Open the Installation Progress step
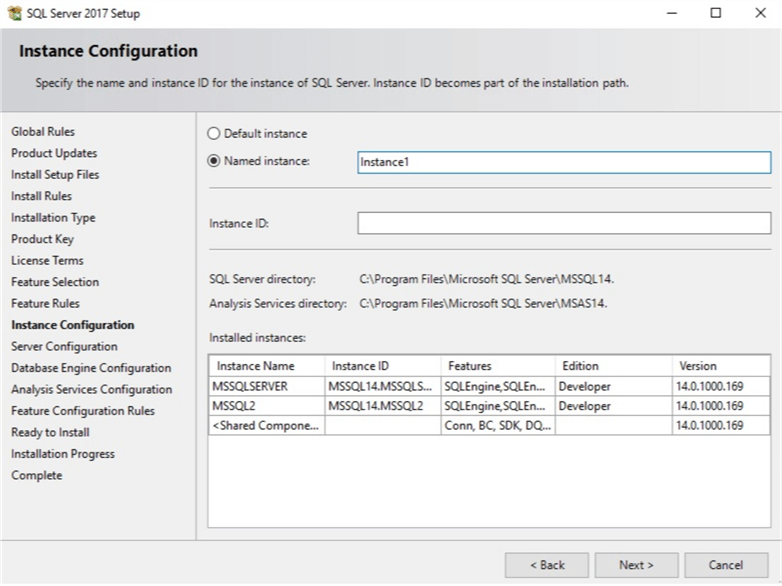The height and width of the screenshot is (586, 782). (63, 454)
